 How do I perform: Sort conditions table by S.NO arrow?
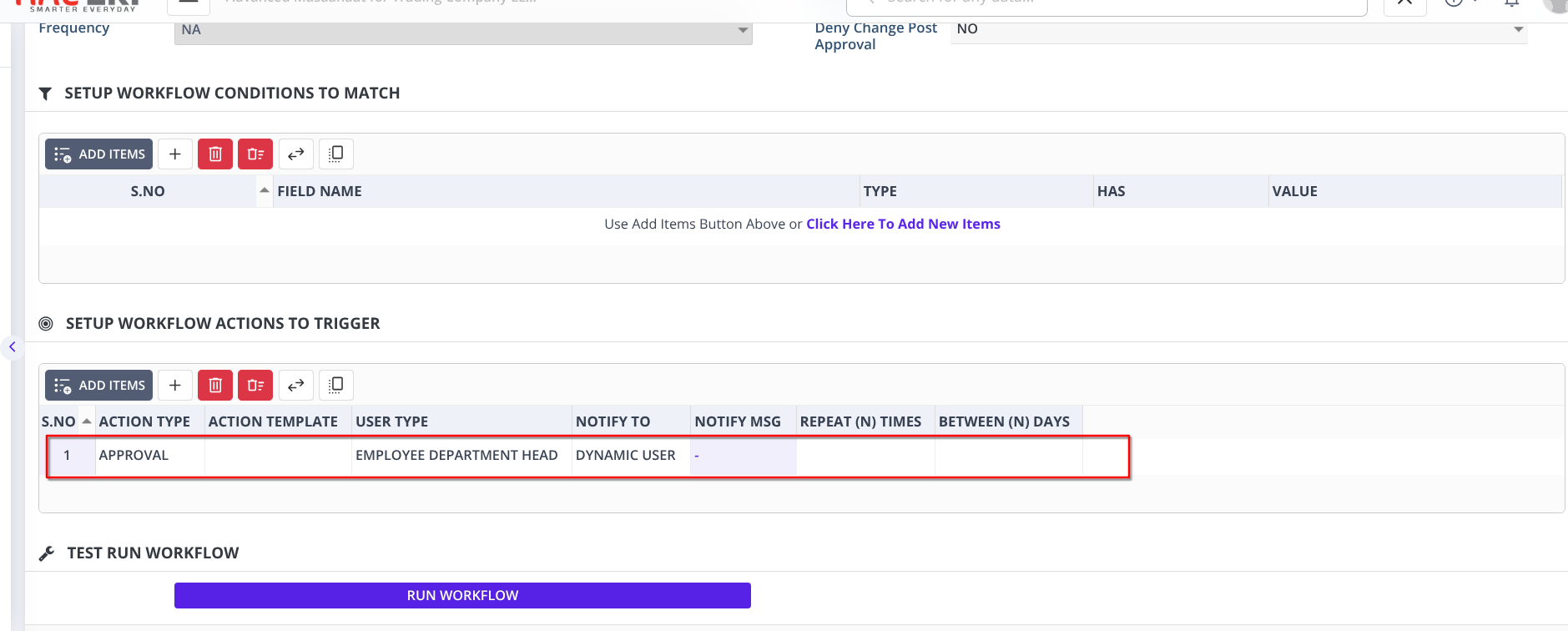point(264,191)
